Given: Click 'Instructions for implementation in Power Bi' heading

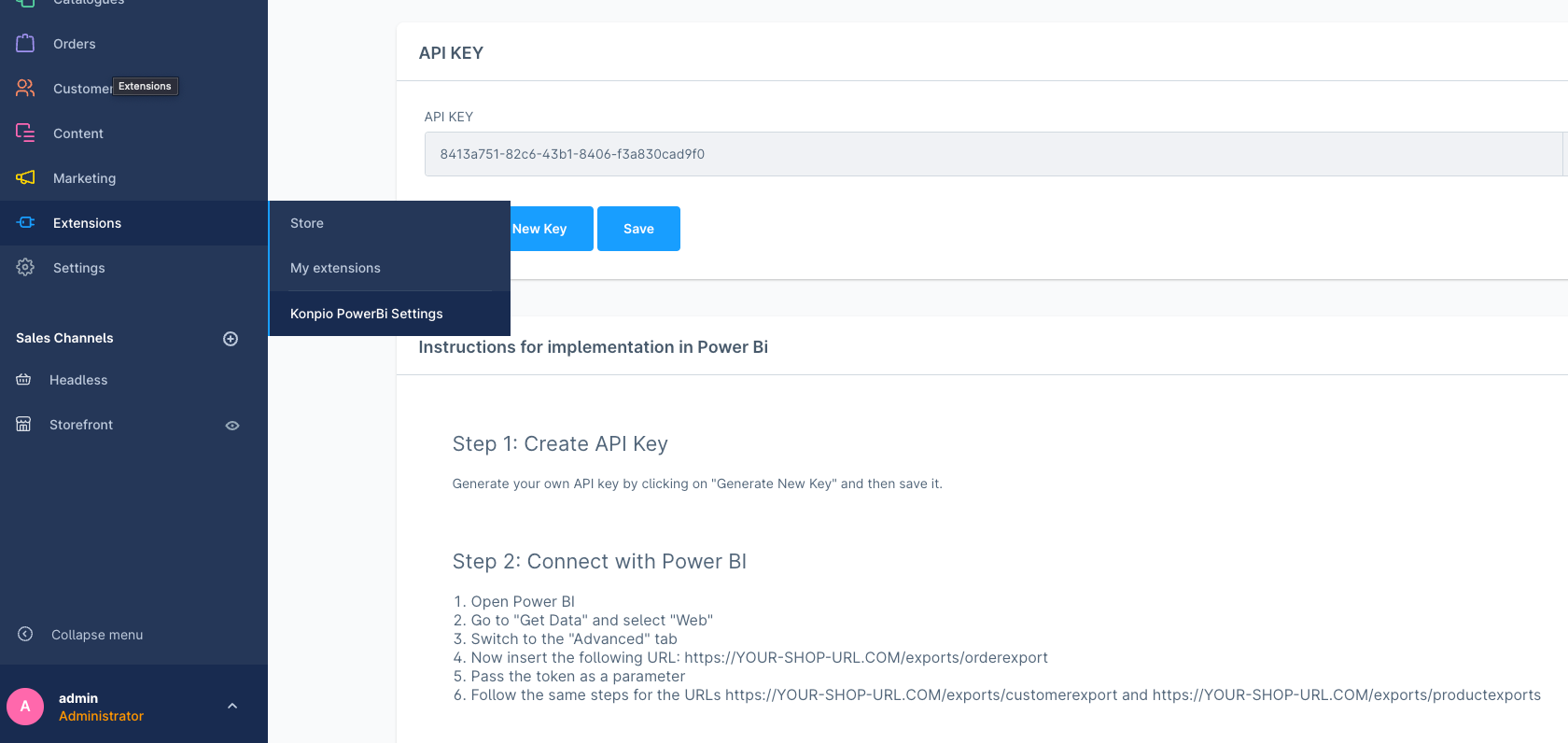Looking at the screenshot, I should pyautogui.click(x=593, y=347).
